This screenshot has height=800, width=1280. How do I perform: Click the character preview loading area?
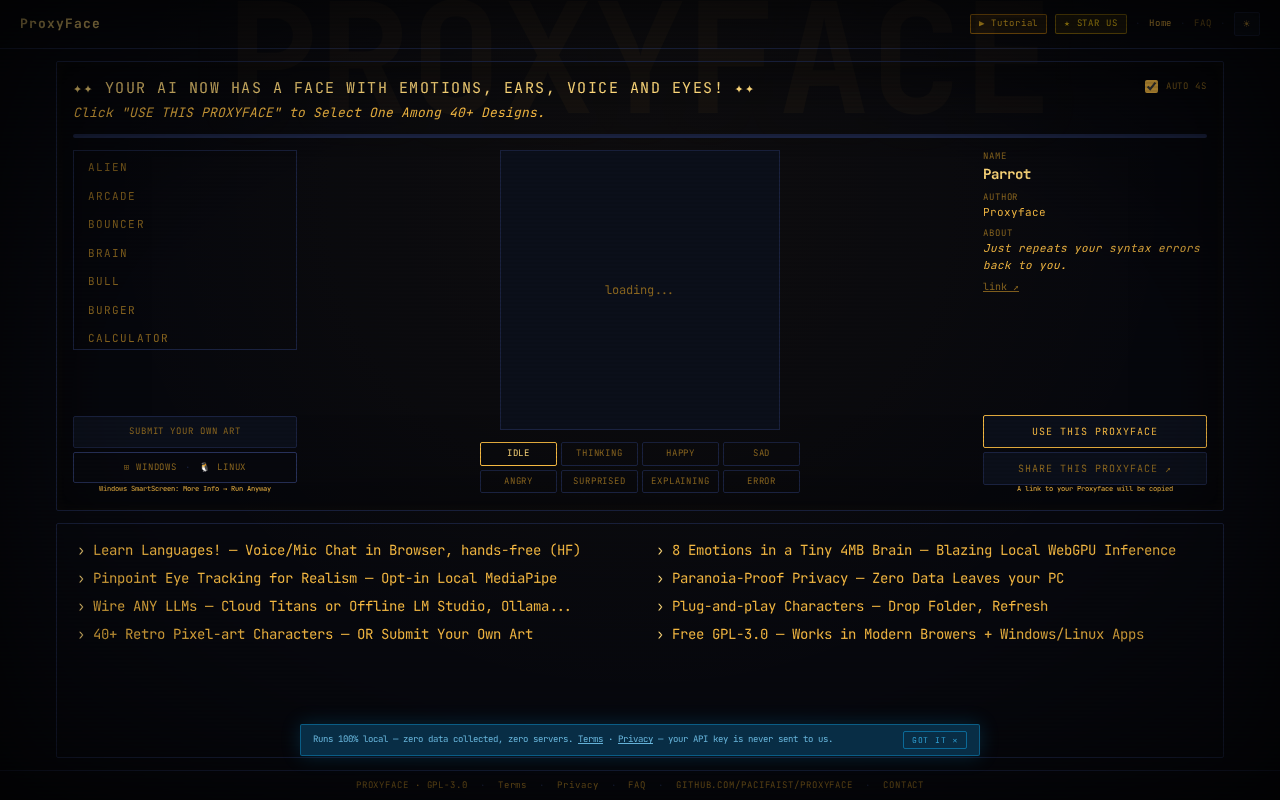(640, 290)
